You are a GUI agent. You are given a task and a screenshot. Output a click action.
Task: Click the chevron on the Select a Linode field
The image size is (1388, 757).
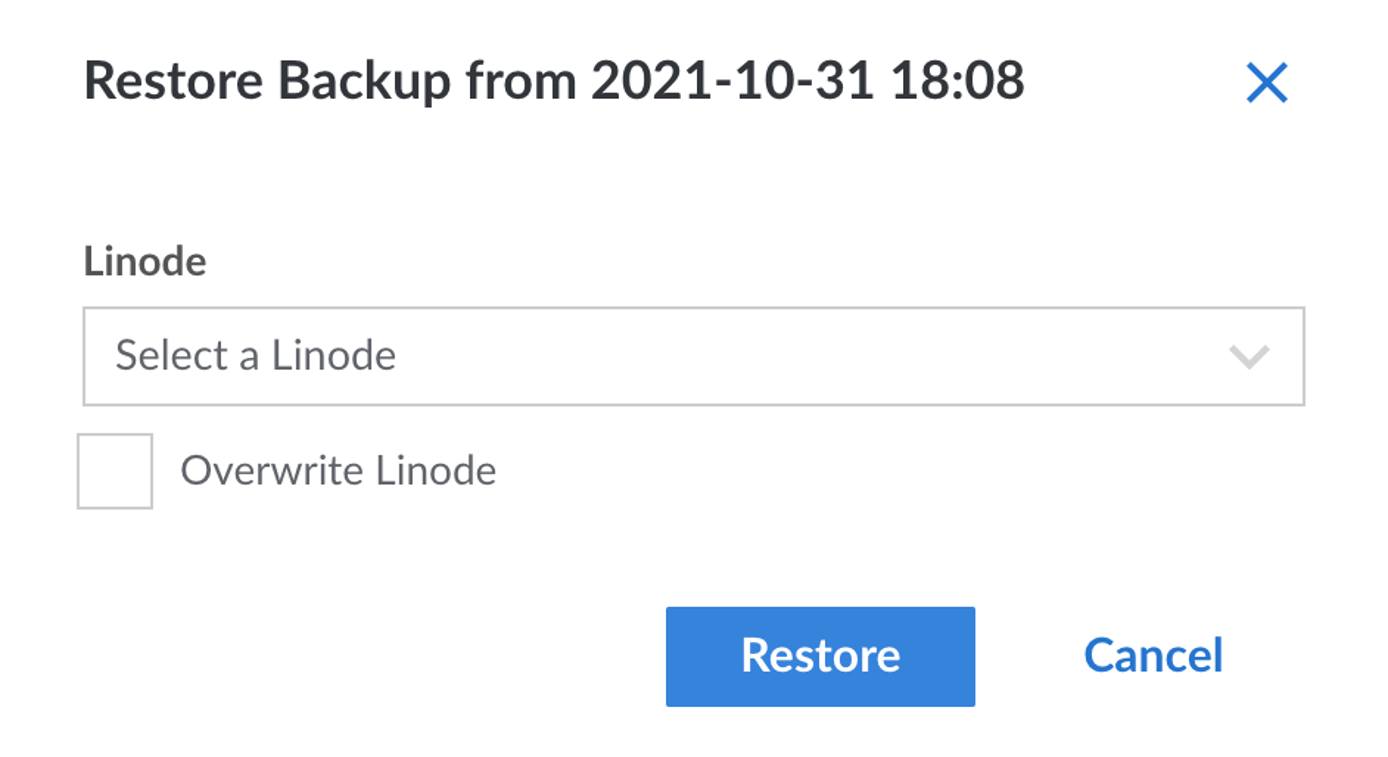click(x=1248, y=356)
